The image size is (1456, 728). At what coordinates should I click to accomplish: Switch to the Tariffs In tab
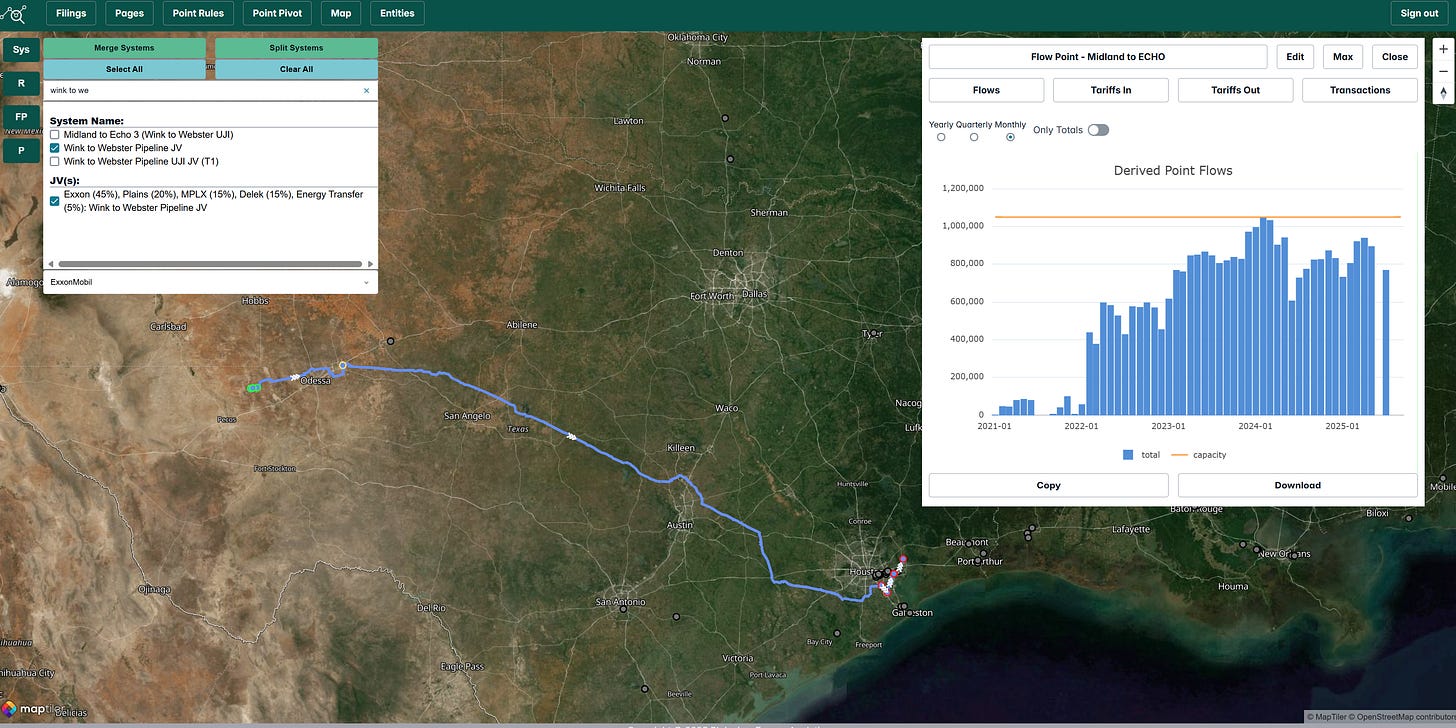[1111, 90]
